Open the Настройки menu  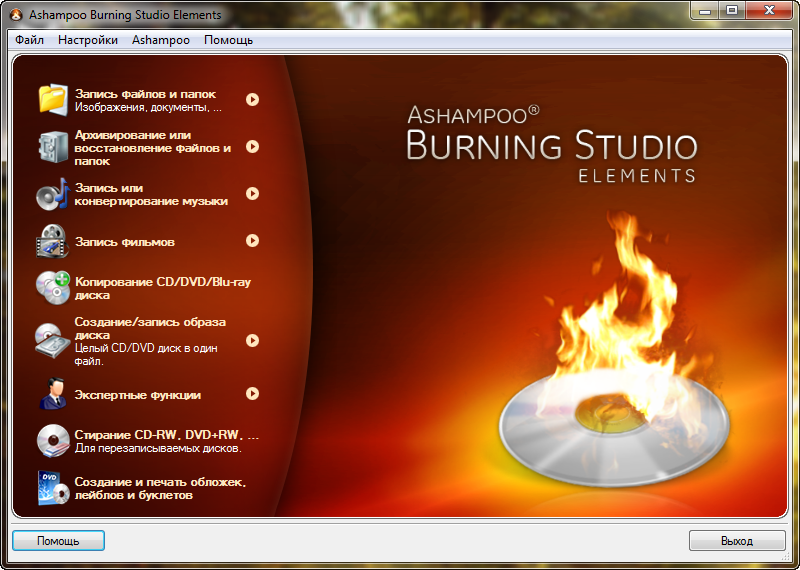[x=88, y=40]
